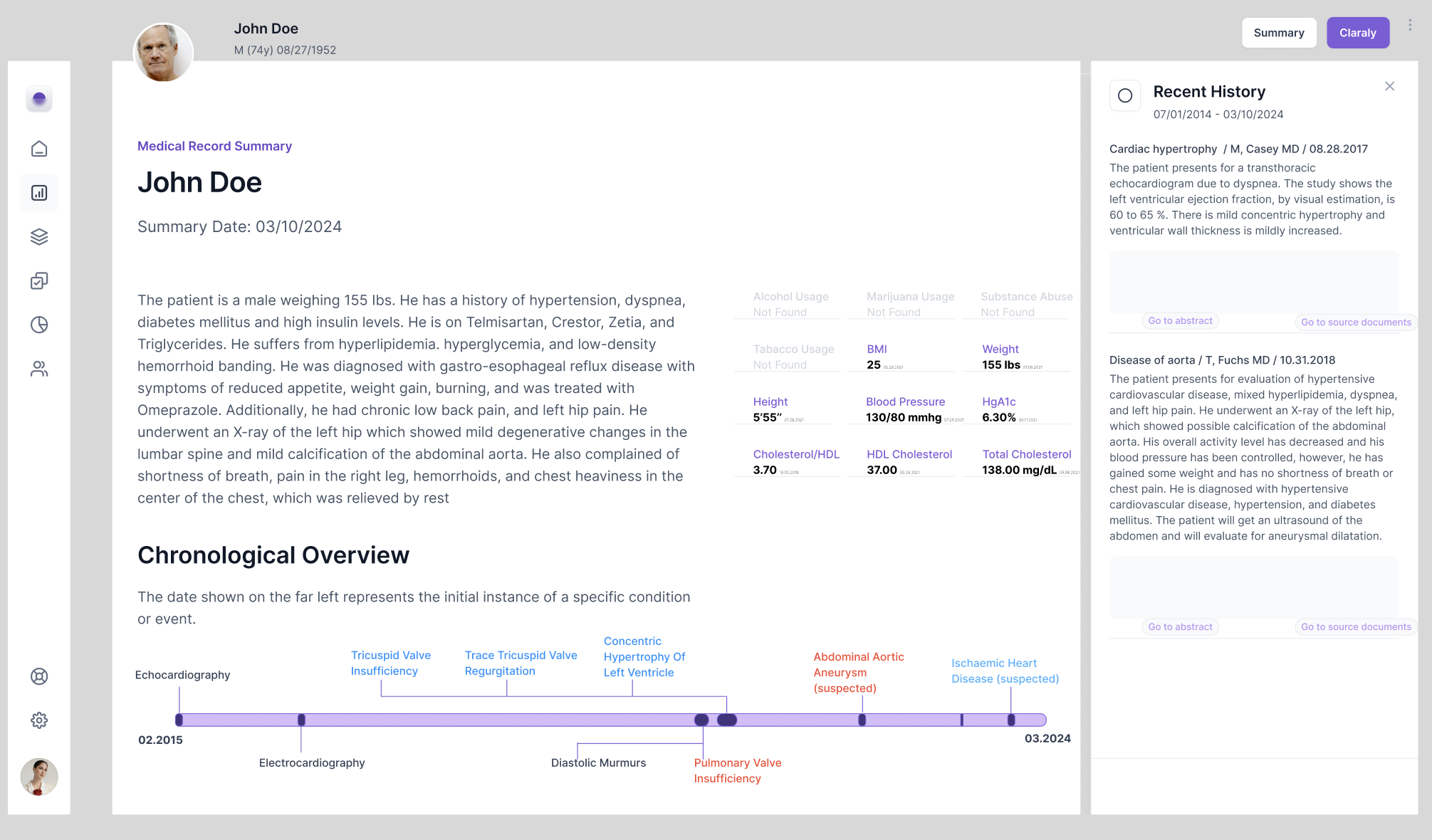Close the Recent History panel

[x=1389, y=86]
